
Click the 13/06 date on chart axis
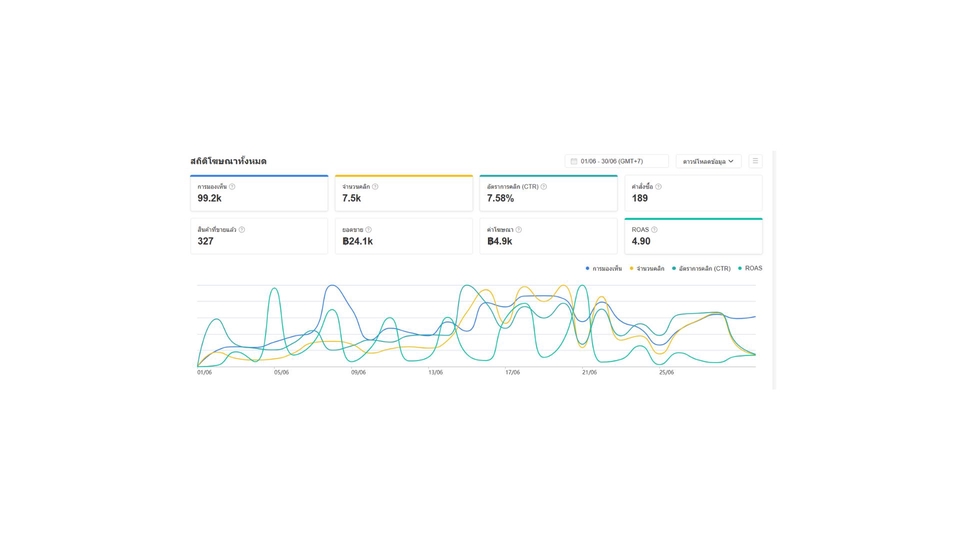click(435, 372)
